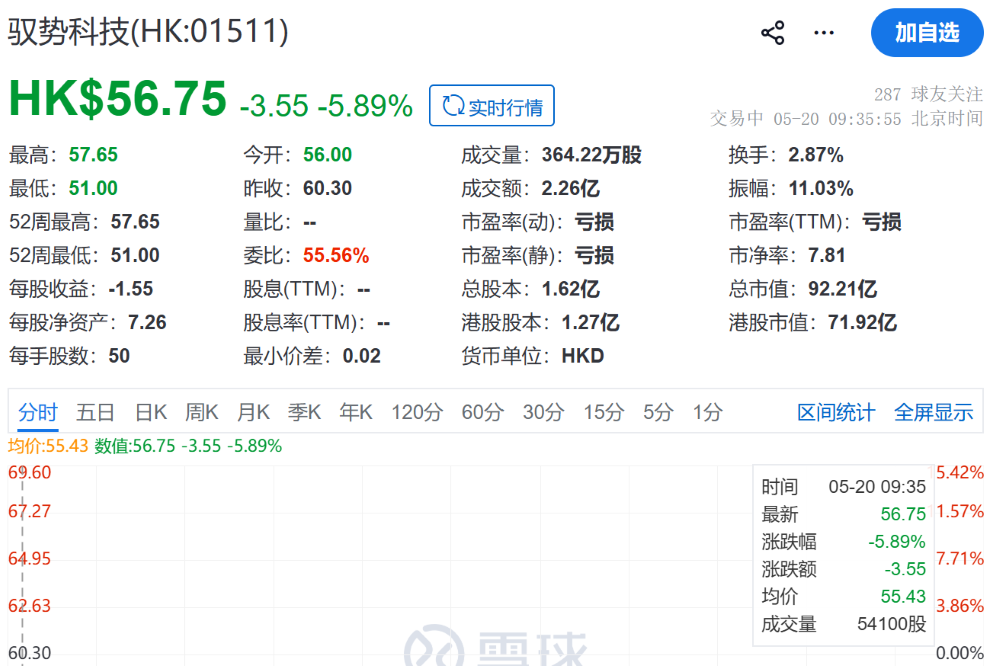Screen dimensions: 1000x666
Task: Click the 每股收益 value -1.55
Action: pyautogui.click(x=131, y=289)
